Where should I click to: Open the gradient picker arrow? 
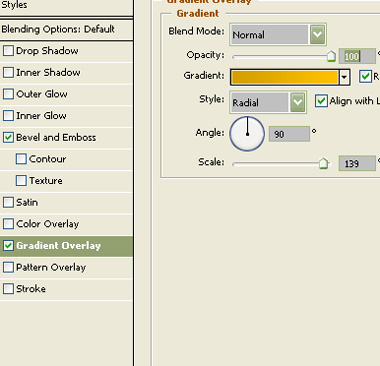coord(344,77)
